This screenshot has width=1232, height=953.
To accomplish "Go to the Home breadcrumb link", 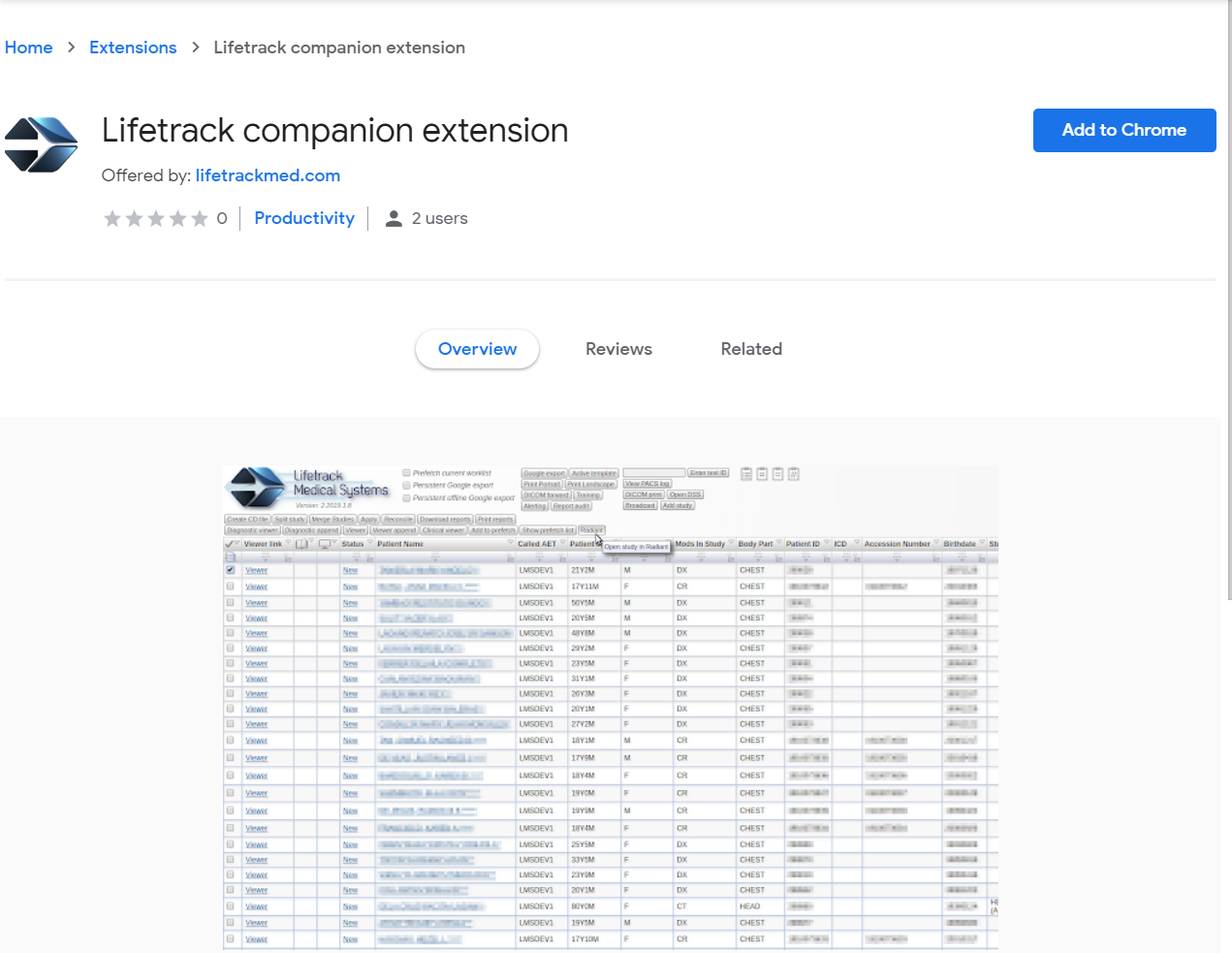I will pyautogui.click(x=29, y=48).
